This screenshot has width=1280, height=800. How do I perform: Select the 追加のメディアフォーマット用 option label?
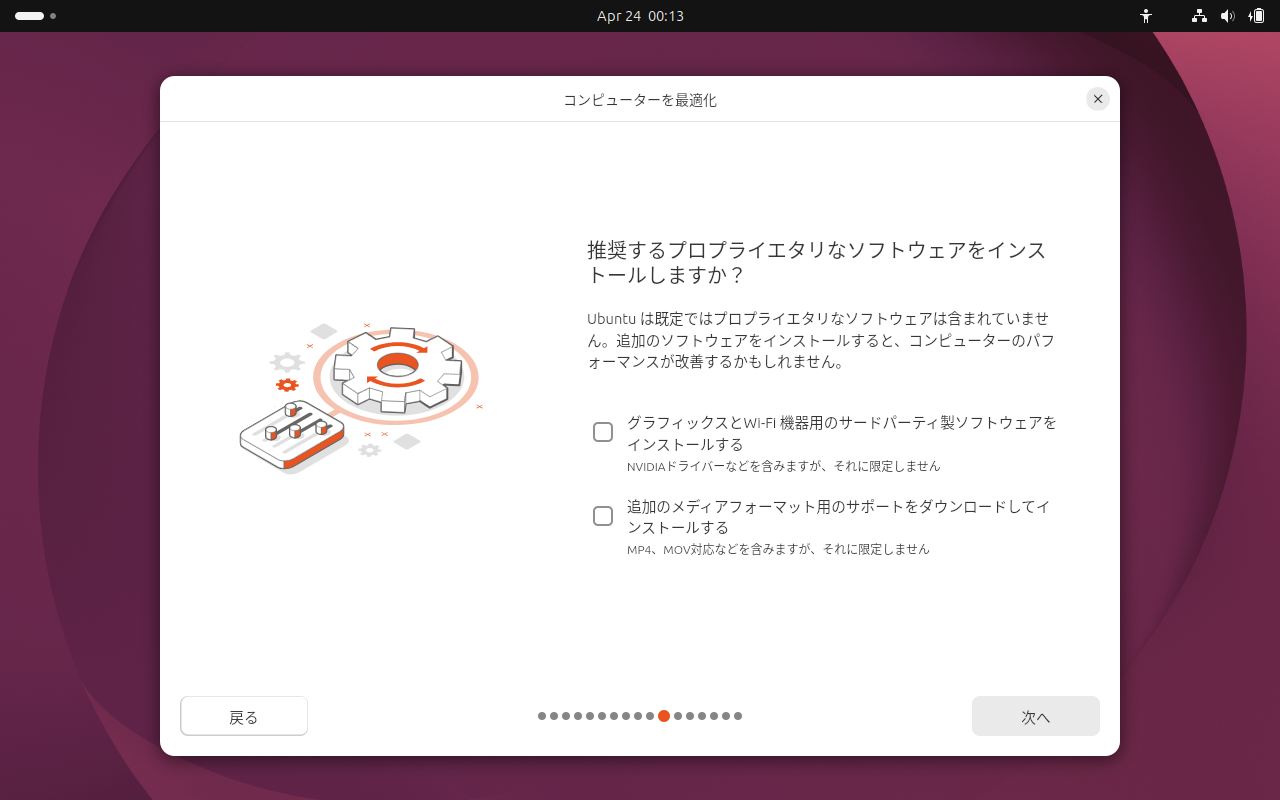tap(839, 517)
